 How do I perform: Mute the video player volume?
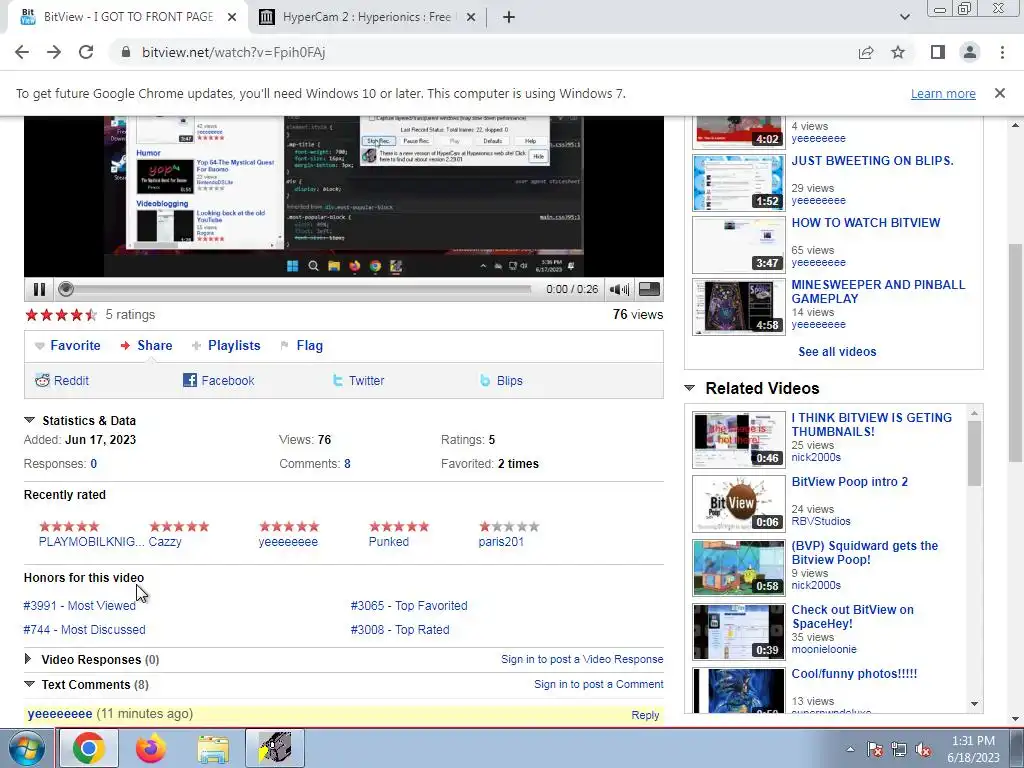(618, 289)
